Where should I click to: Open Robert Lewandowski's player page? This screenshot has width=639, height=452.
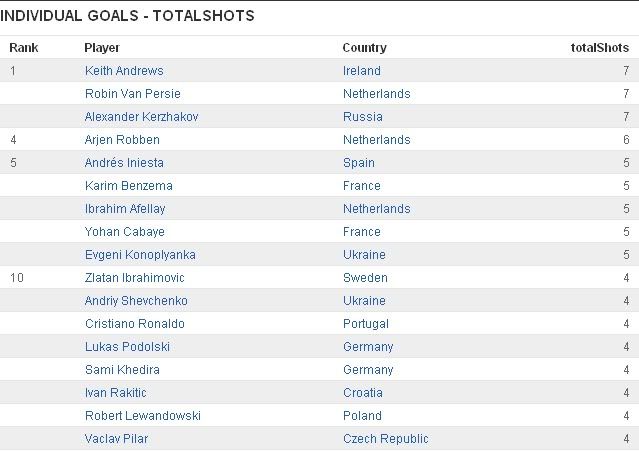(x=140, y=416)
